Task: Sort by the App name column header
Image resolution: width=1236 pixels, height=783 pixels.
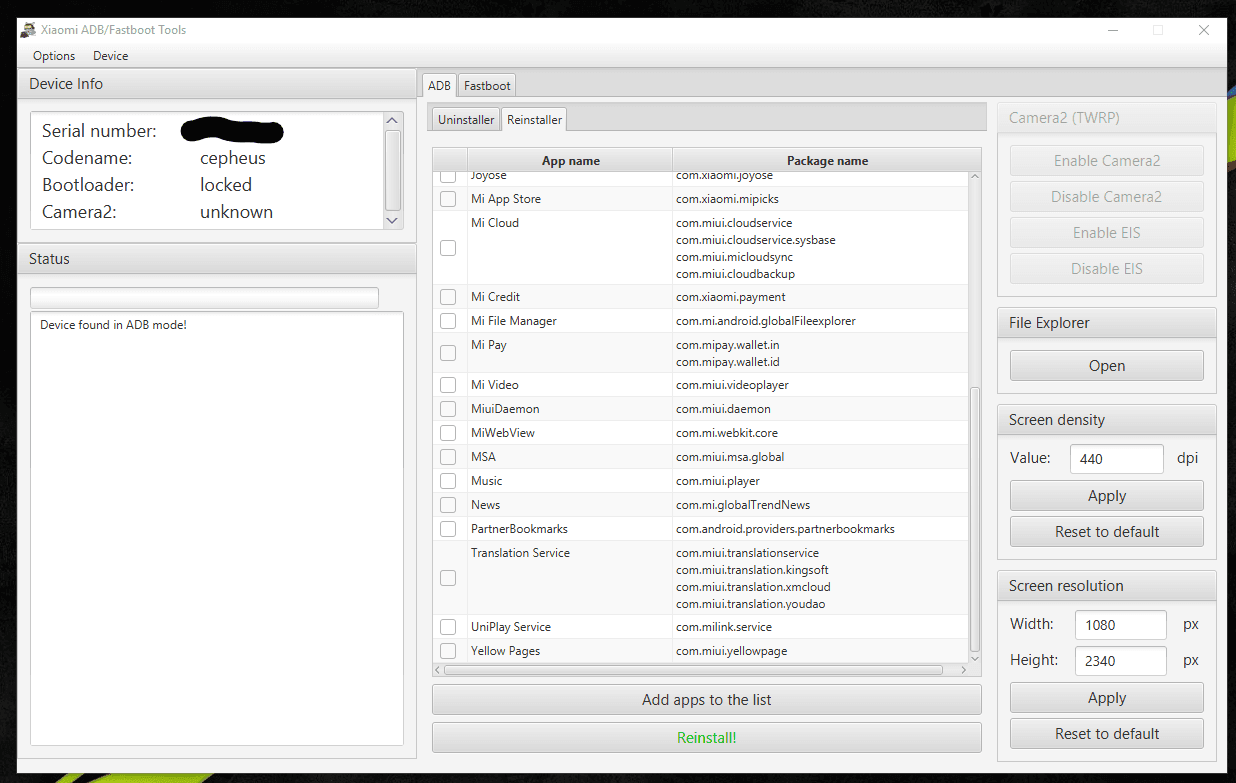Action: [570, 160]
